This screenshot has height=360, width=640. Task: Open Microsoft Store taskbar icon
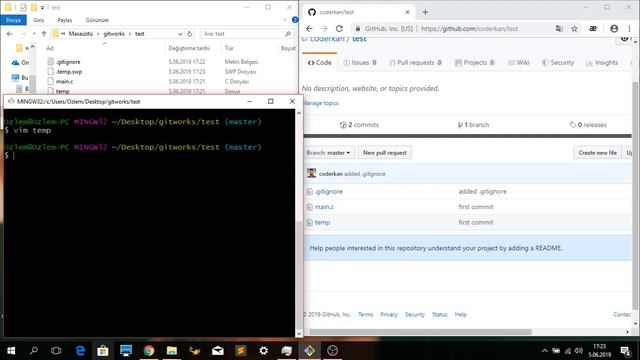coord(102,351)
